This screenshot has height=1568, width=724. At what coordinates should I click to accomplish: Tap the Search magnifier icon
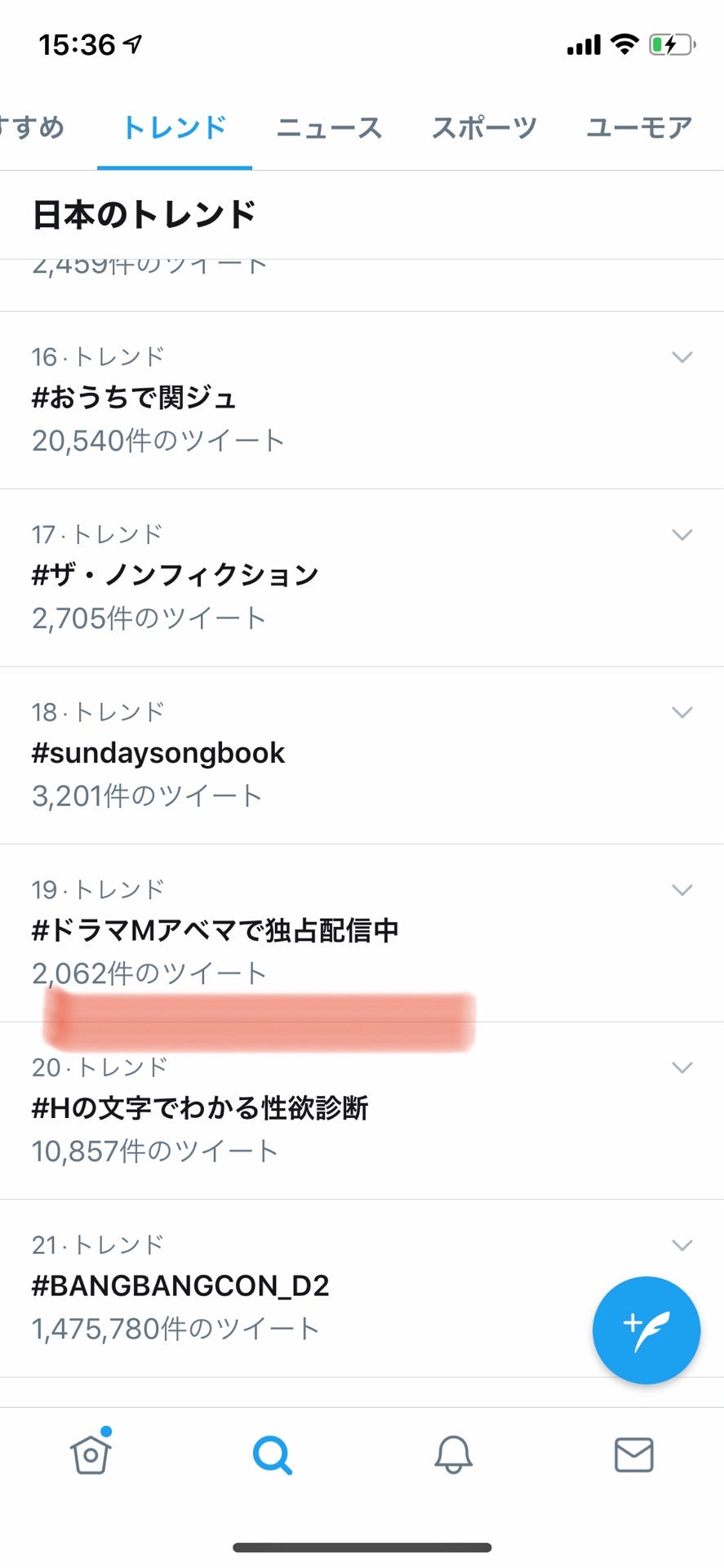tap(272, 1454)
